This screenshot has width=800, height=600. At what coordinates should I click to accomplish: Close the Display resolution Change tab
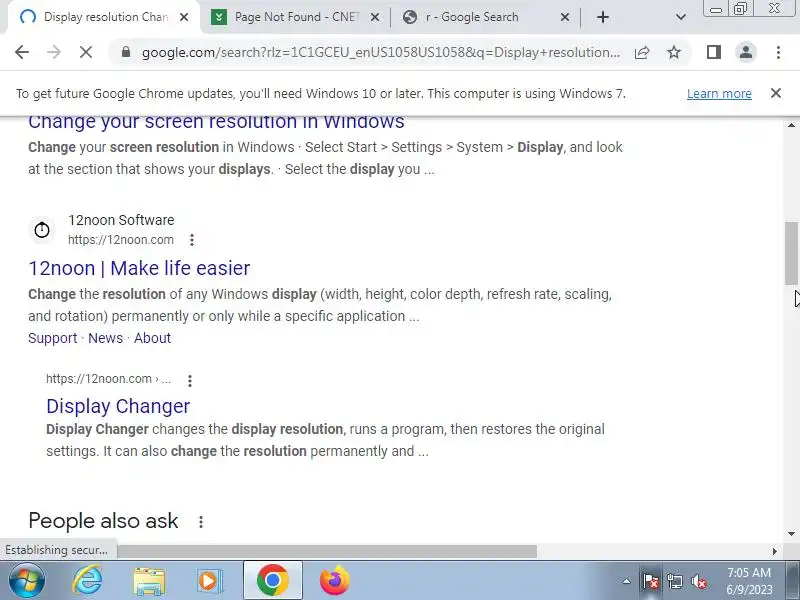tap(184, 17)
